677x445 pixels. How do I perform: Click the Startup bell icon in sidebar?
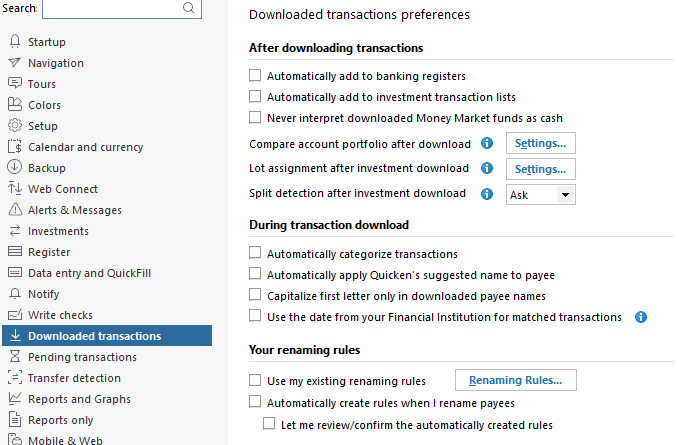coord(14,42)
